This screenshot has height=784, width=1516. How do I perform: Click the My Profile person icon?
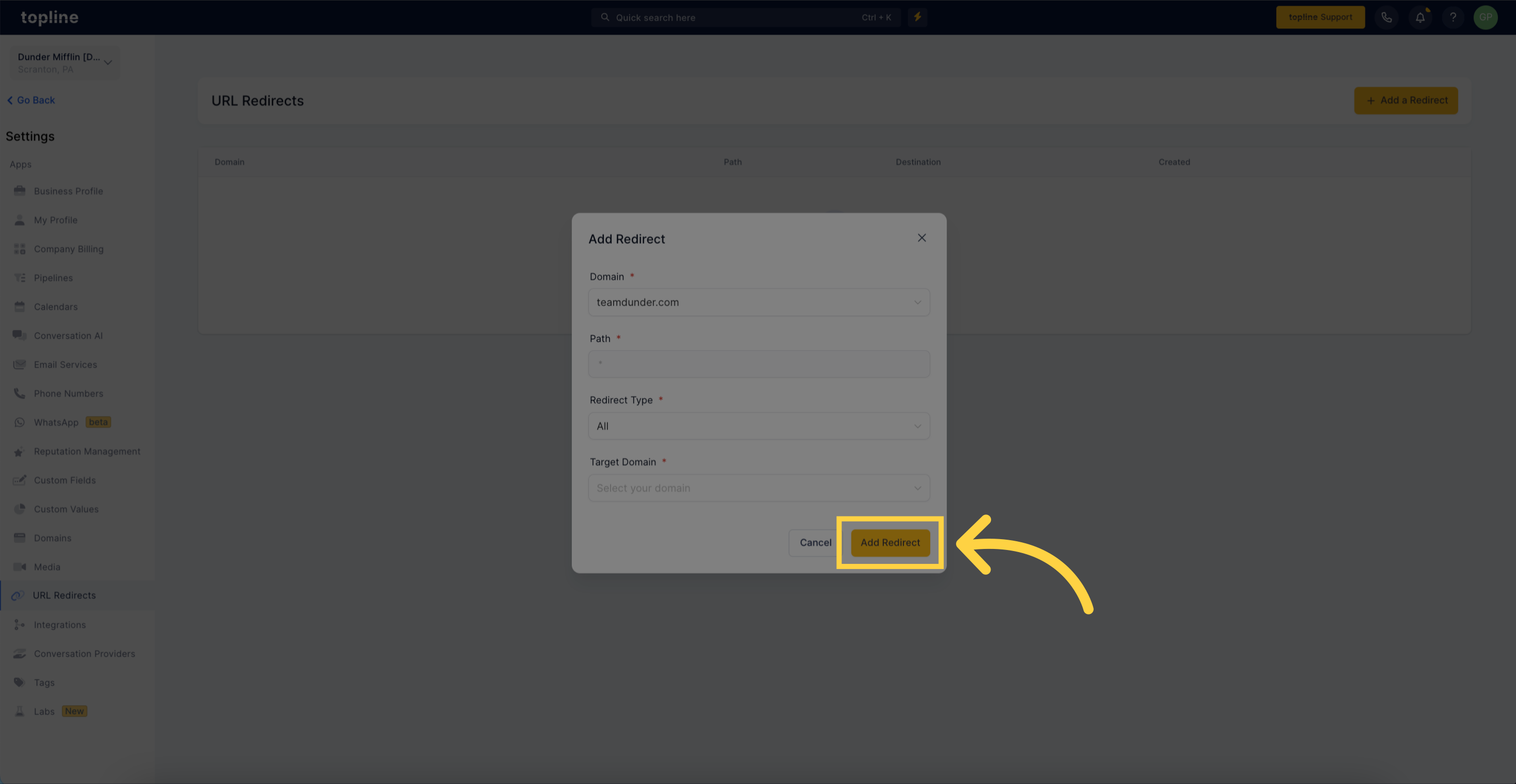[x=20, y=220]
